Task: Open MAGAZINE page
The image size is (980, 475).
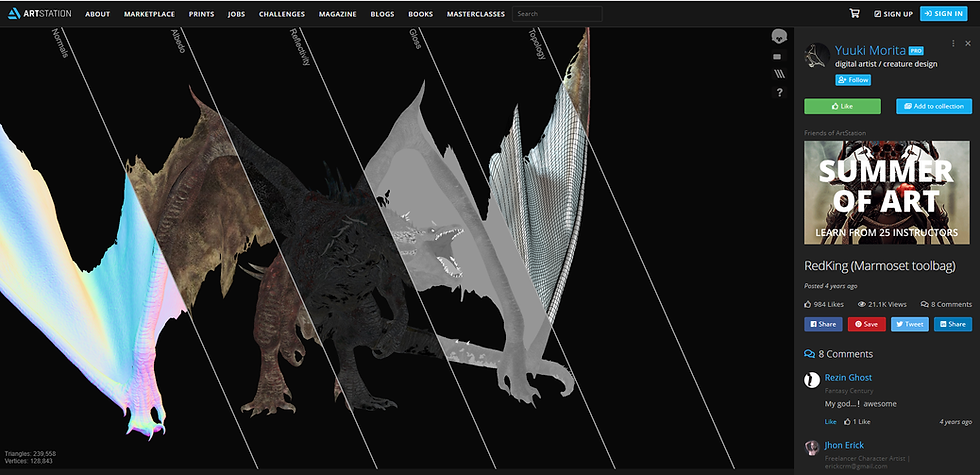Action: (338, 14)
